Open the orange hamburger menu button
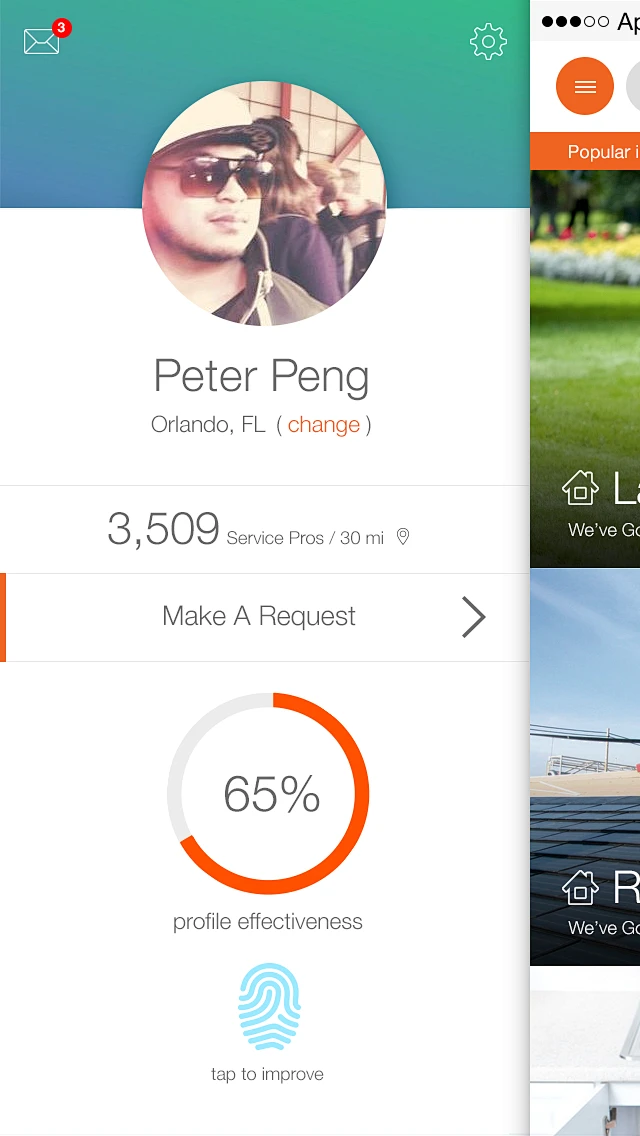Image resolution: width=640 pixels, height=1136 pixels. tap(584, 86)
